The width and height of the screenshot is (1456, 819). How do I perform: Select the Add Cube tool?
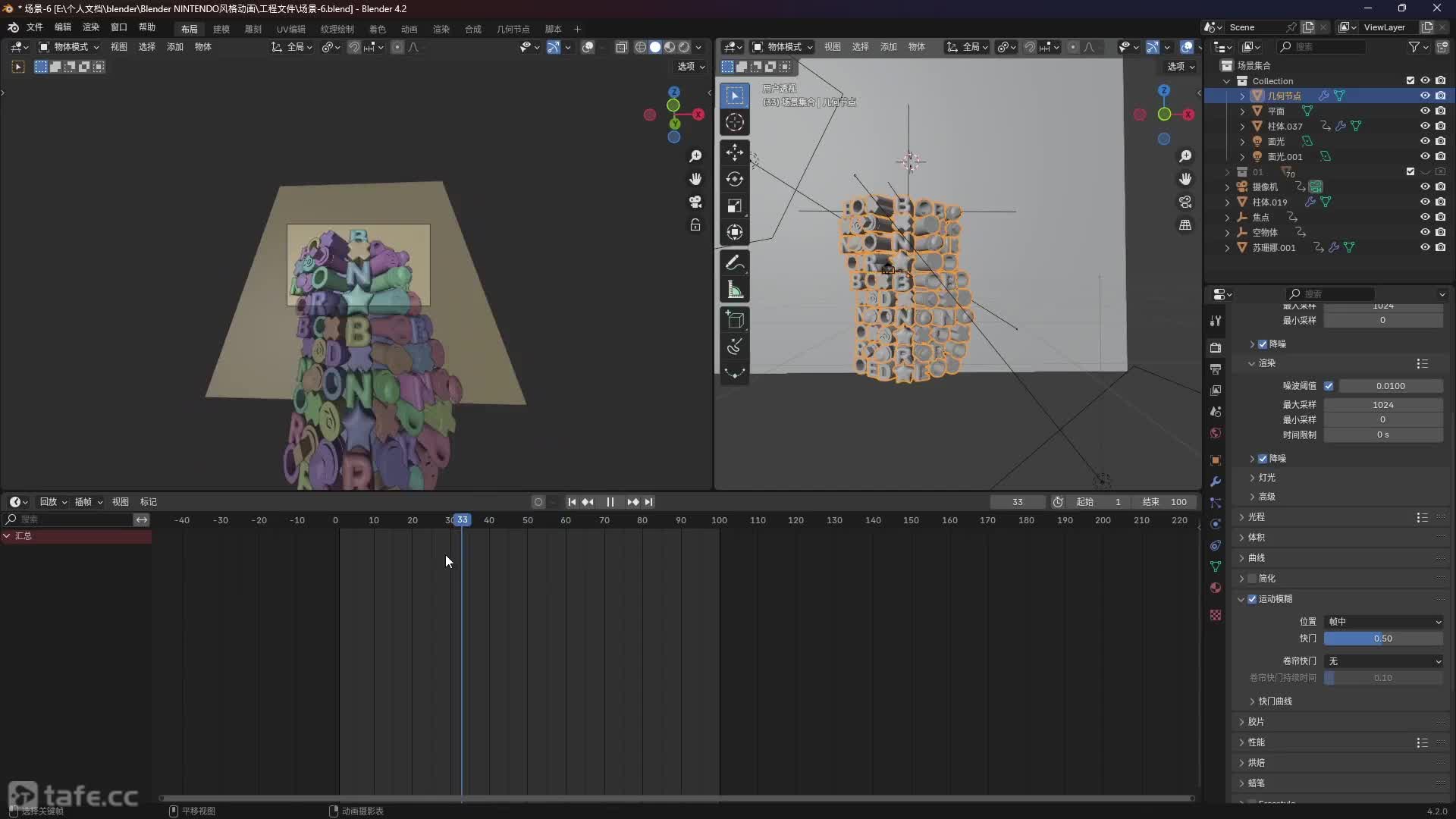click(734, 320)
